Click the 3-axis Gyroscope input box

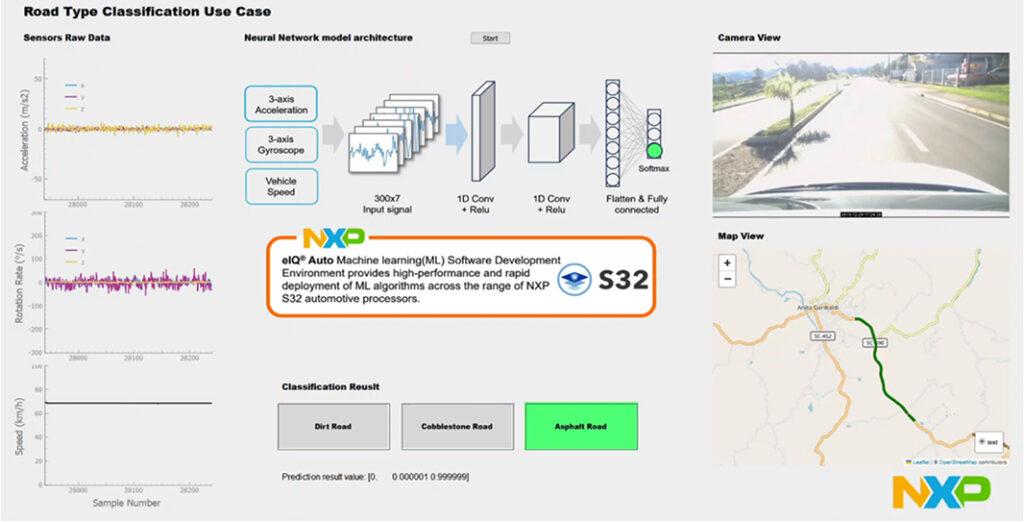281,145
